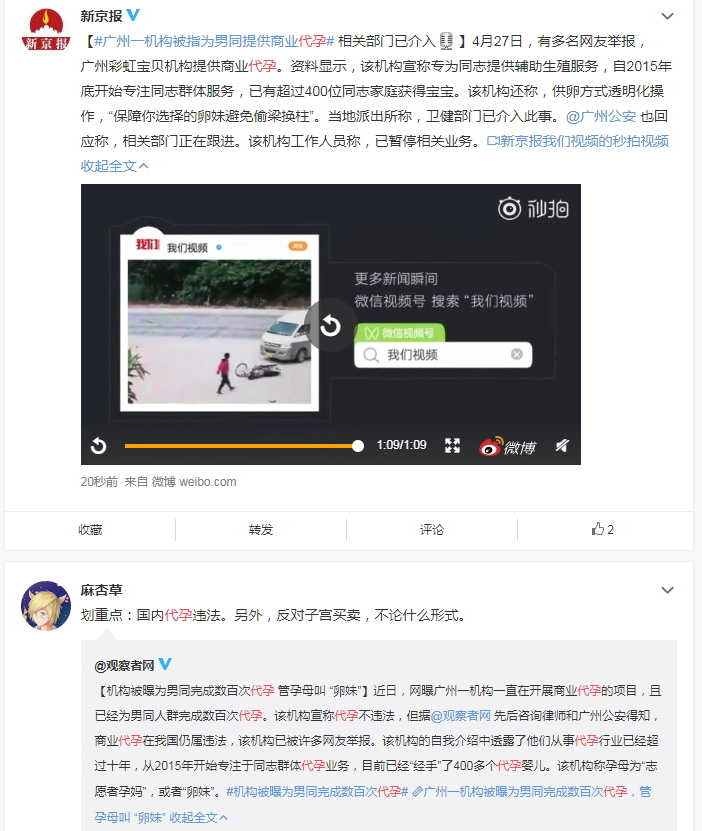702x831 pixels.
Task: Collapse the 新京报 post with 收起全文
Action: [114, 166]
